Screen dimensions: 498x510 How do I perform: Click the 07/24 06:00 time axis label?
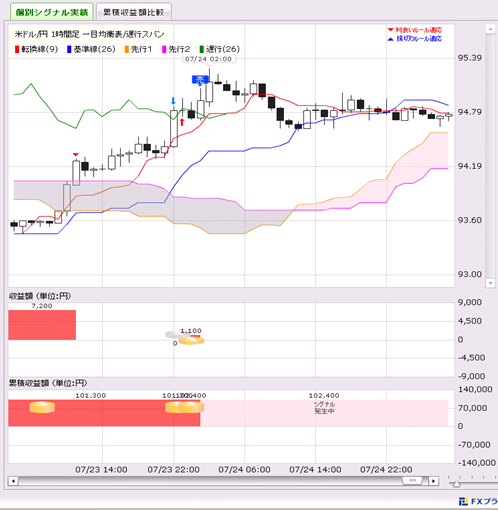click(x=244, y=470)
